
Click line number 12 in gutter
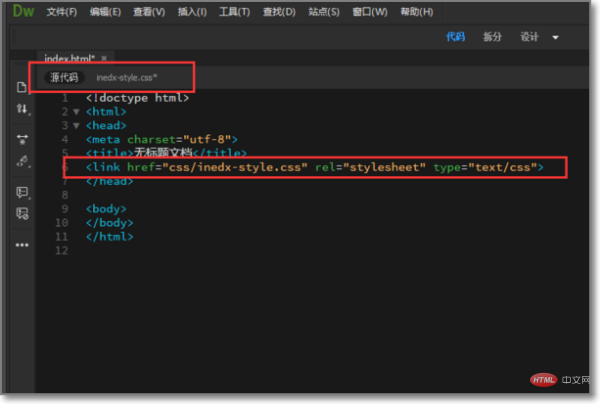(62, 251)
